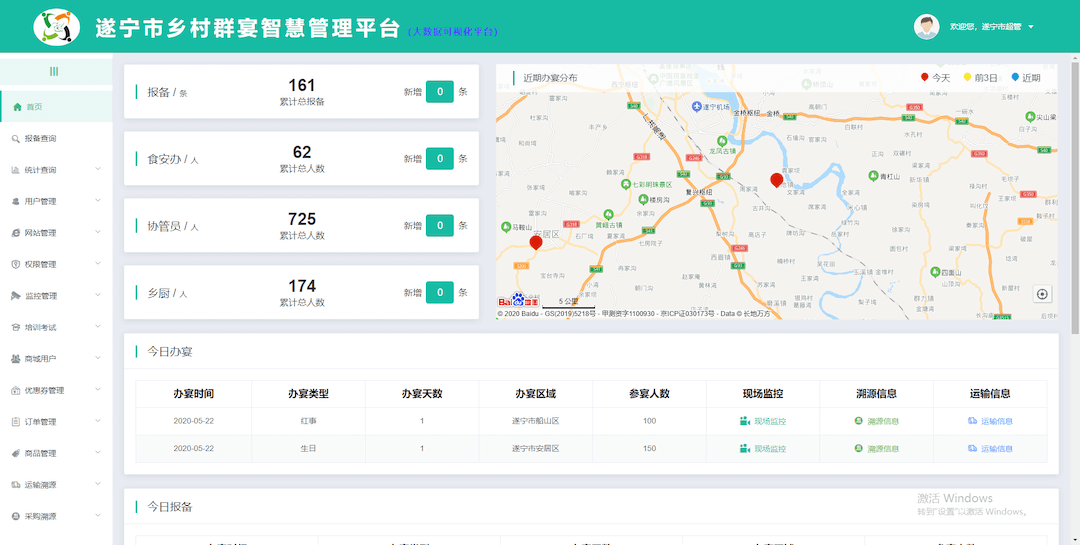1080x545 pixels.
Task: Open 运输信息 for the 红事 banquet row
Action: click(990, 421)
